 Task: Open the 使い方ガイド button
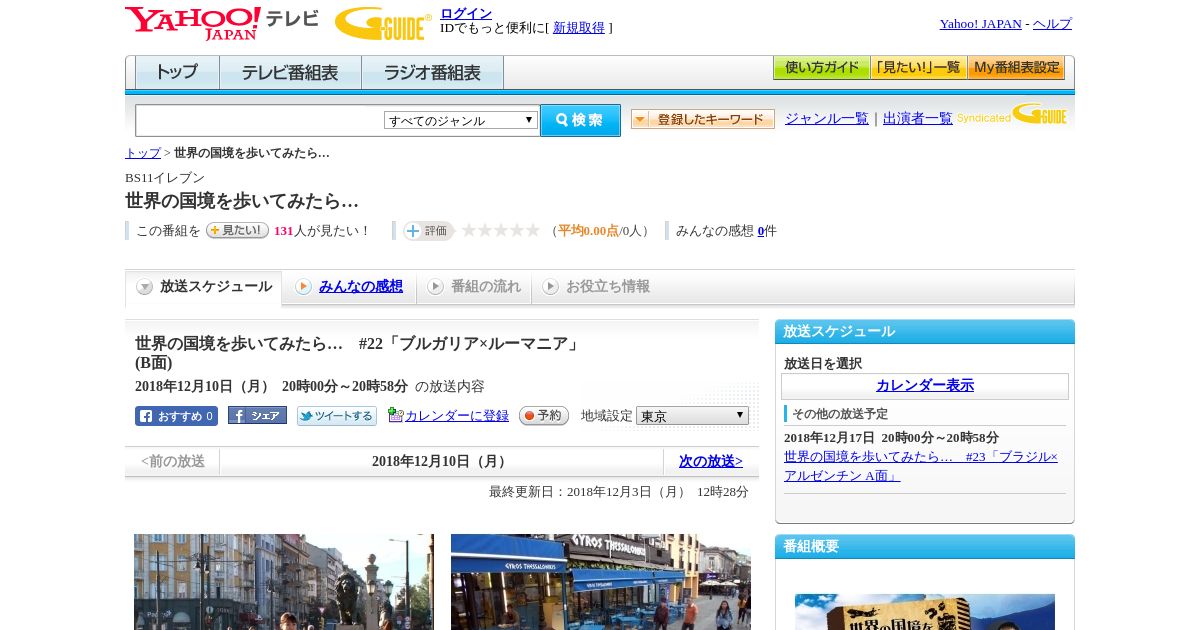(821, 68)
